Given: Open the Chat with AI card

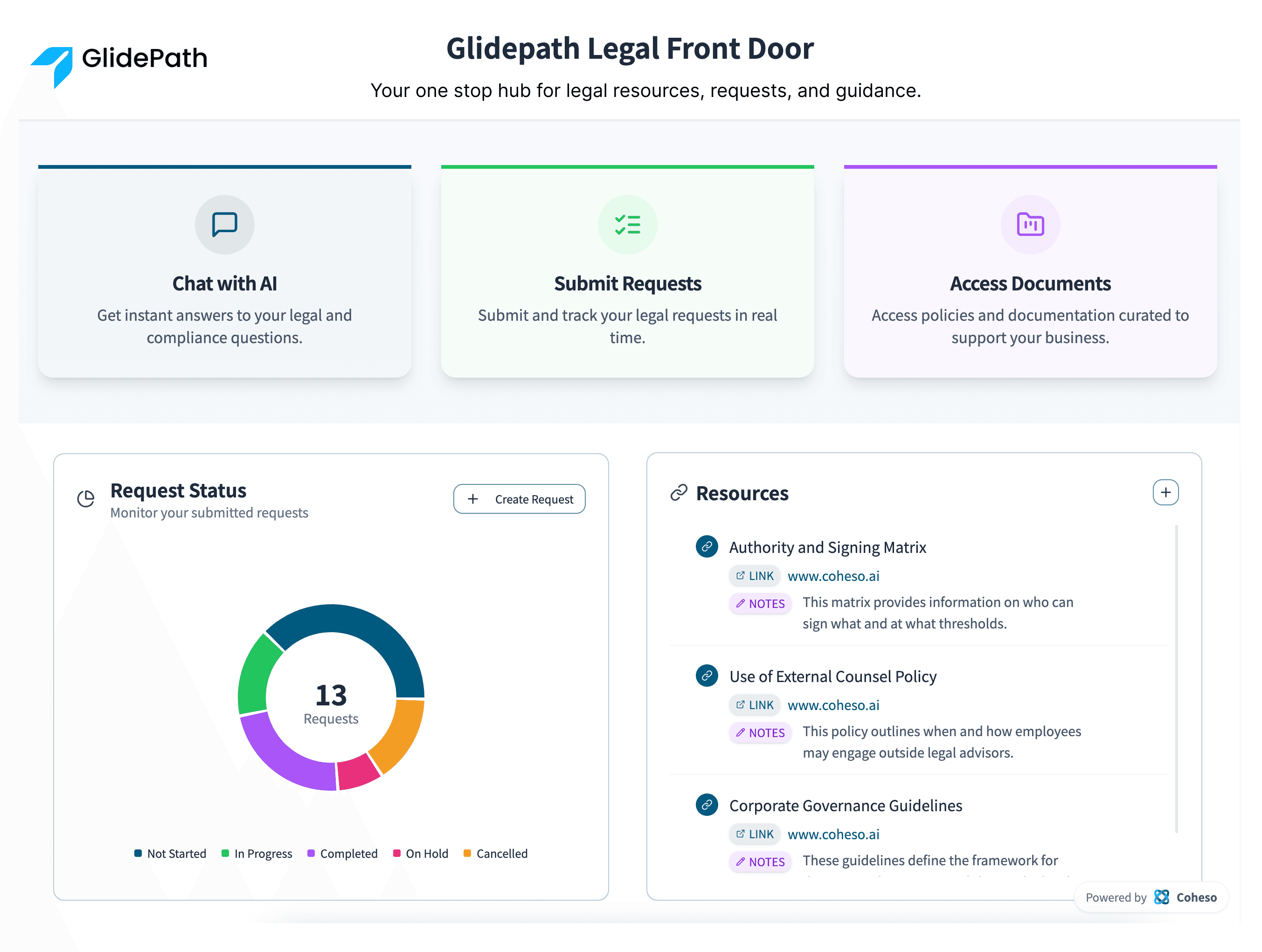Looking at the screenshot, I should coord(224,274).
